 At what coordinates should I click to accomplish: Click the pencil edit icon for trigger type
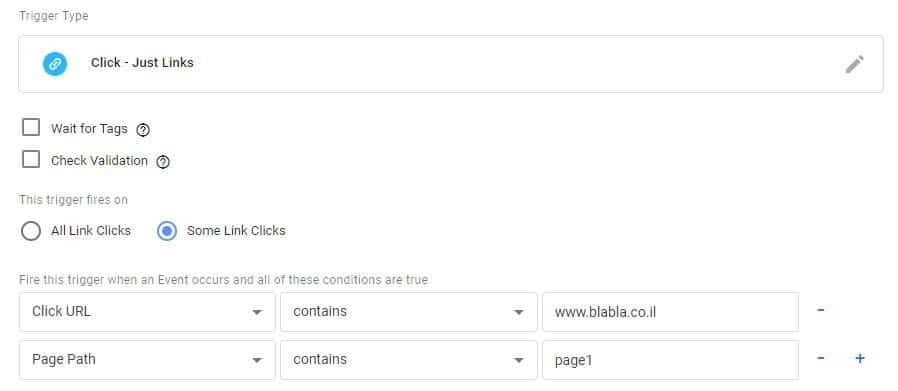(854, 64)
